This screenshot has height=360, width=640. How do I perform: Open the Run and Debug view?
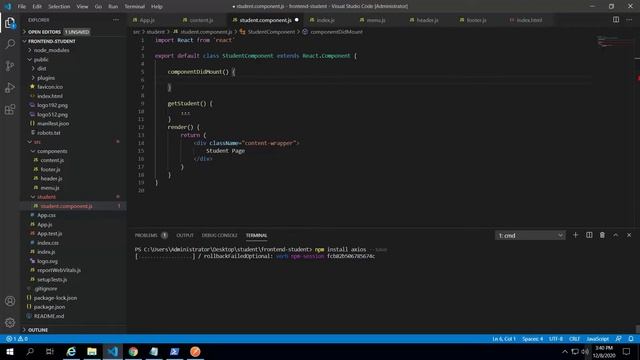click(x=10, y=87)
